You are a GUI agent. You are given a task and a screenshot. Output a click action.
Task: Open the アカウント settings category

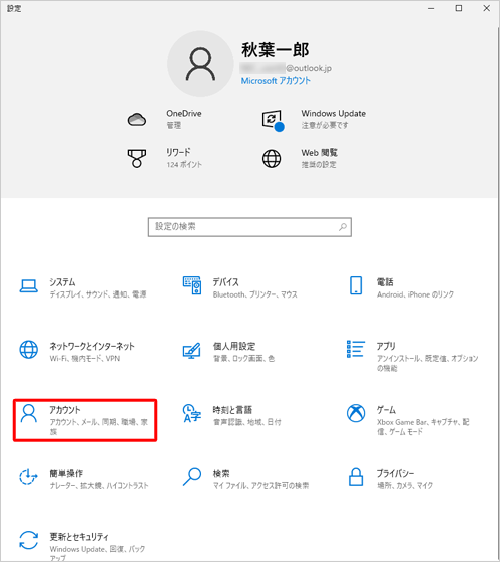point(85,420)
